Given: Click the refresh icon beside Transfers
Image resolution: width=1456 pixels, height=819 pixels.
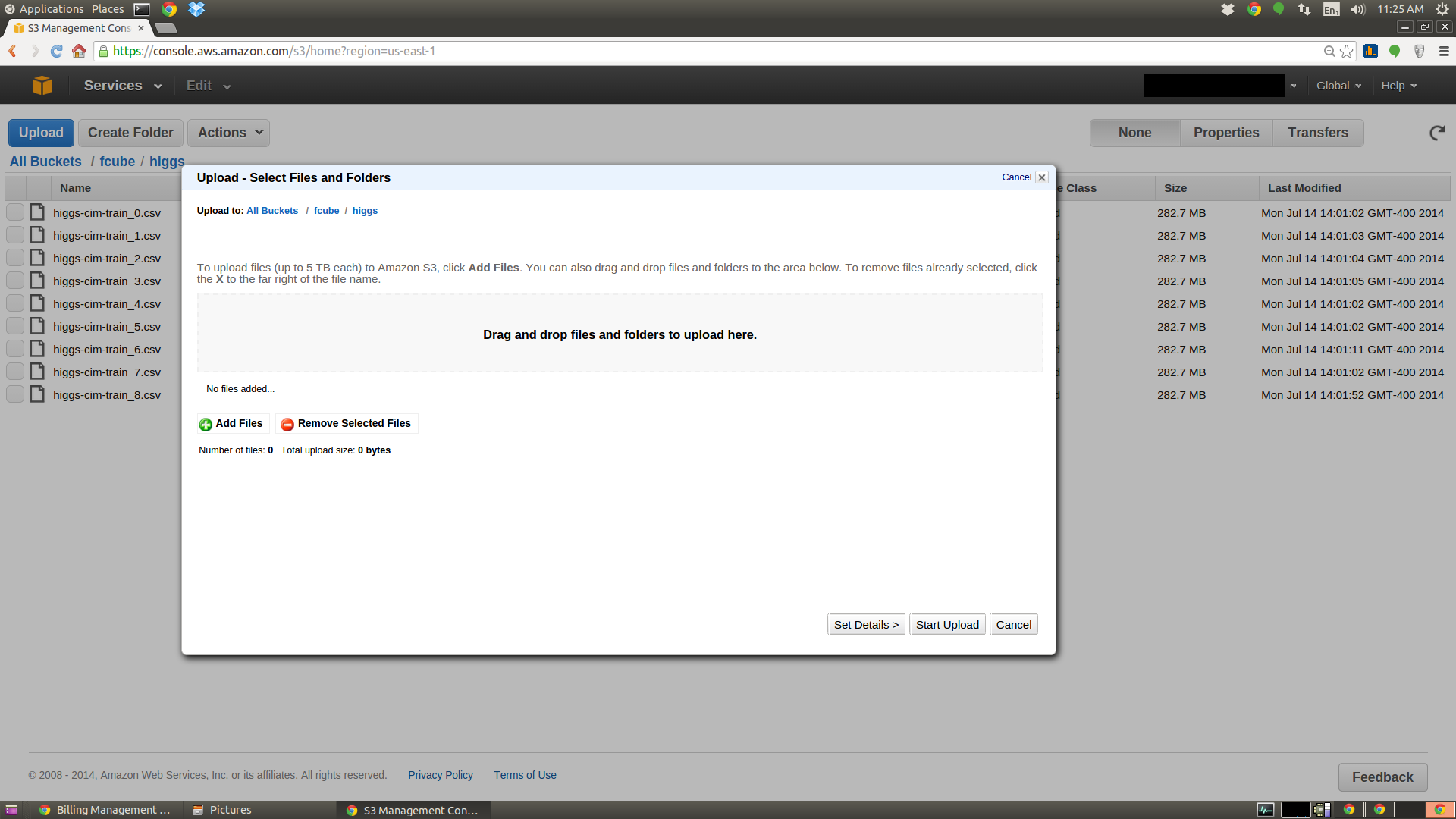Looking at the screenshot, I should (x=1437, y=133).
